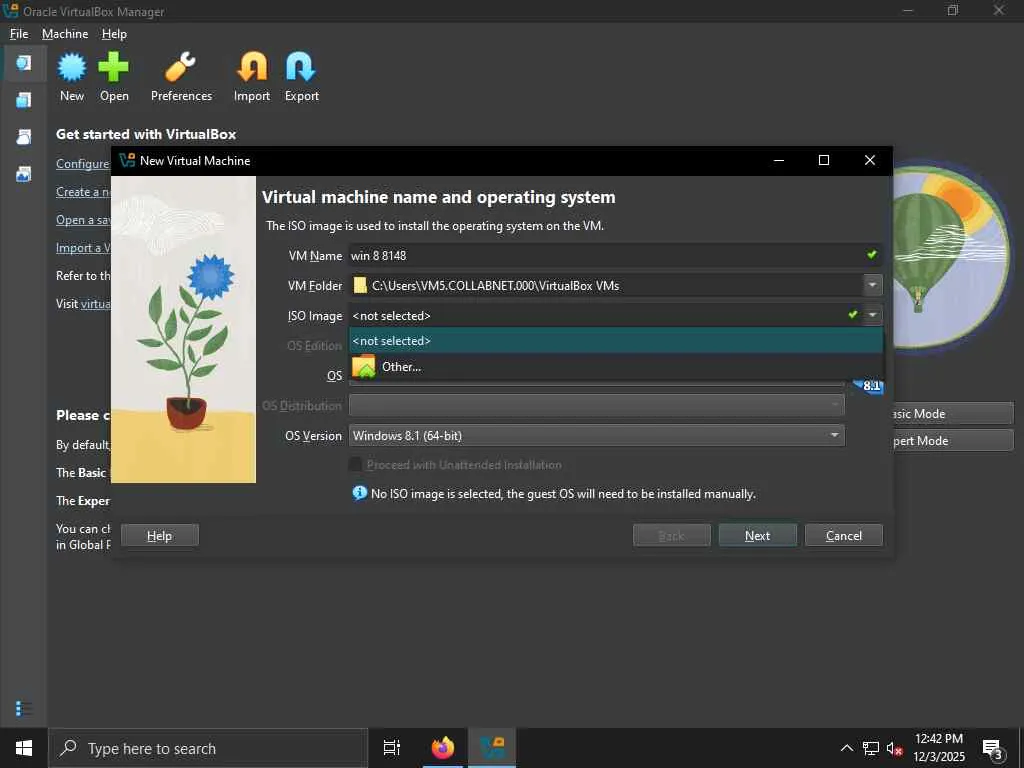Close the New Virtual Machine dialog
This screenshot has height=768, width=1024.
tap(869, 161)
